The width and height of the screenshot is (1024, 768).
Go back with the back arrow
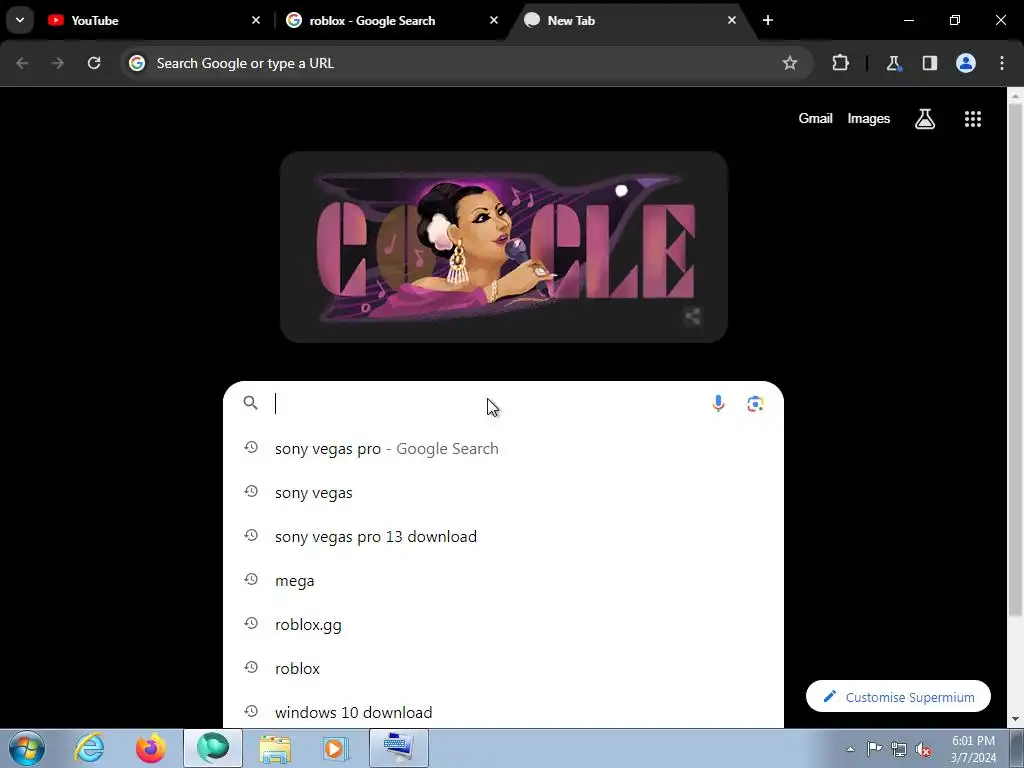(22, 63)
